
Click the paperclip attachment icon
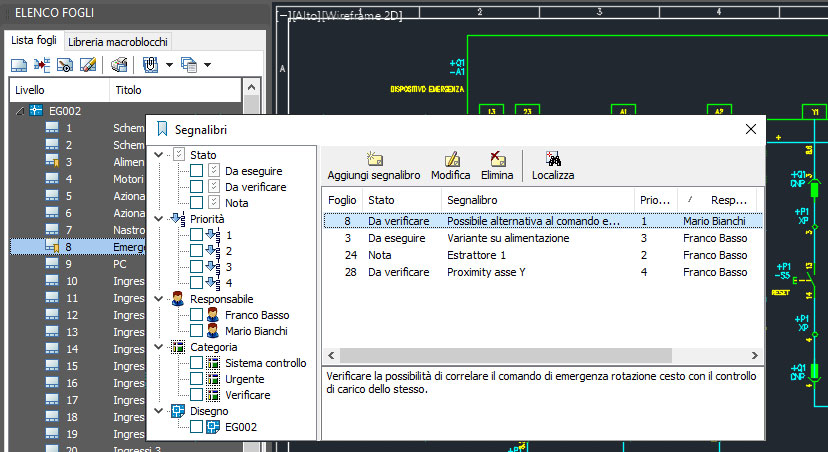[151, 65]
